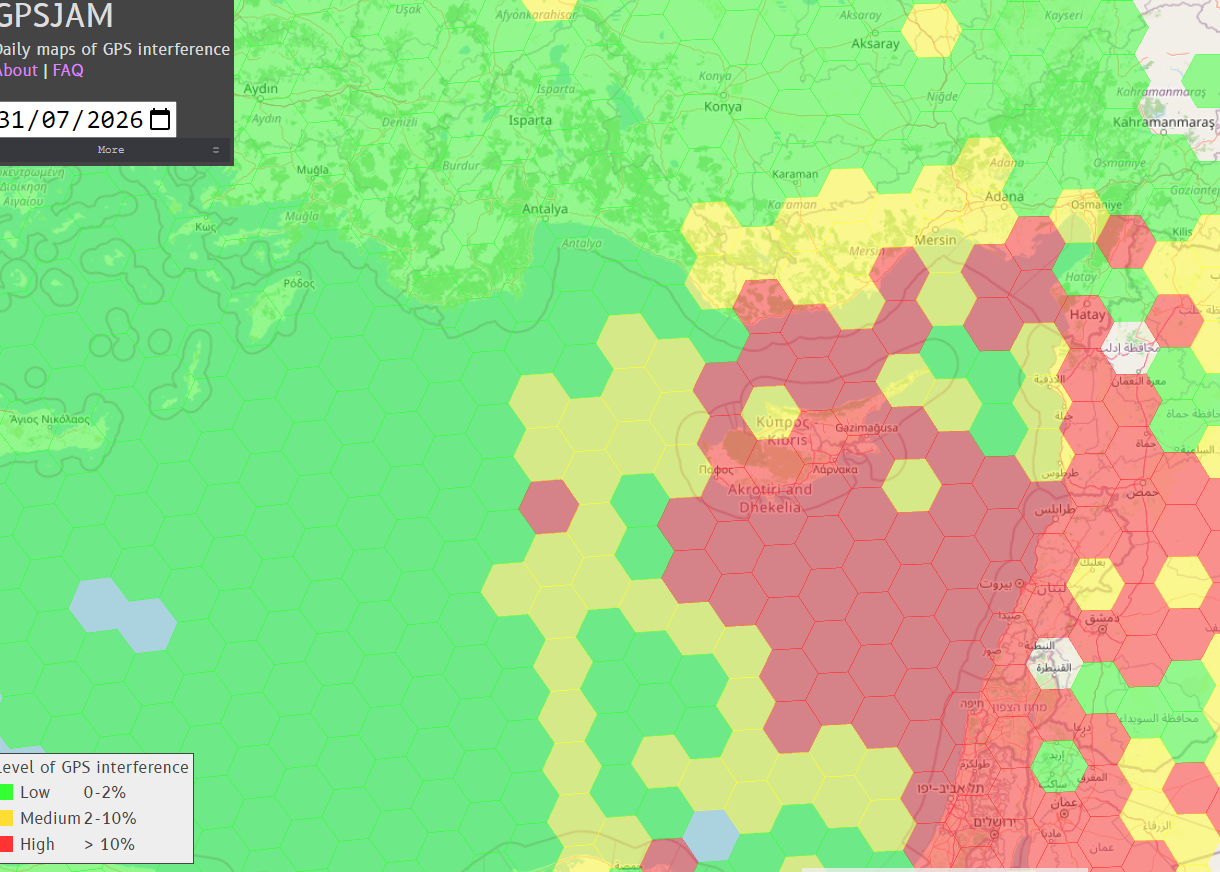Click the yellow Medium legend swatch

coord(6,818)
